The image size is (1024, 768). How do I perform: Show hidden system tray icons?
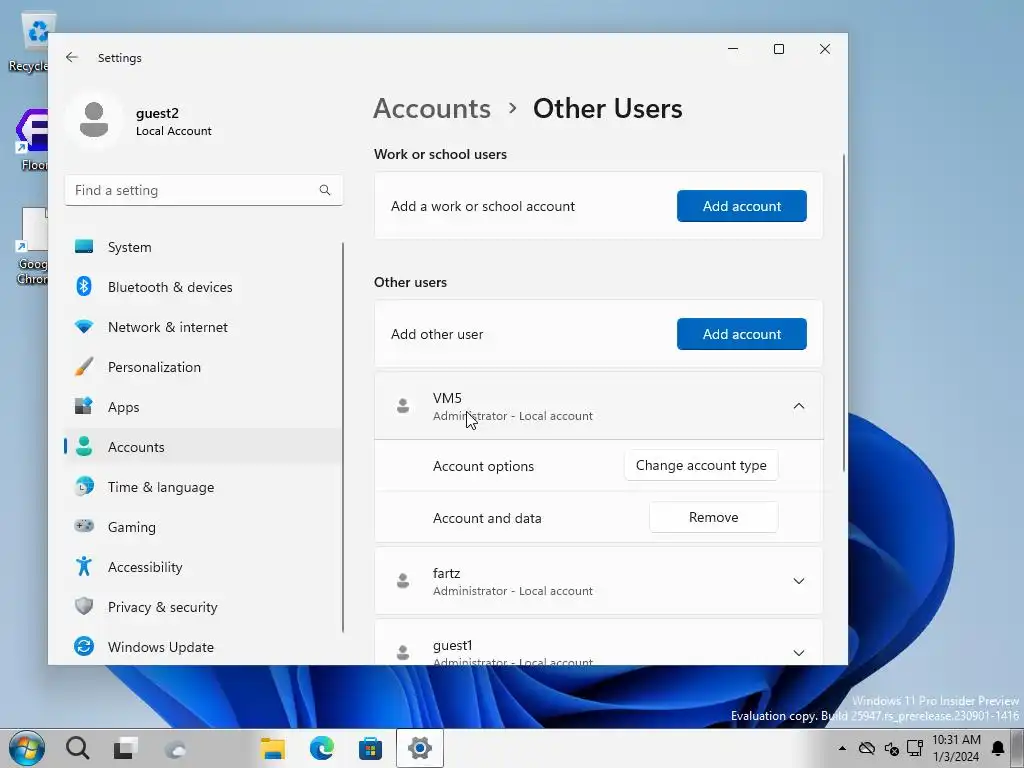click(842, 748)
